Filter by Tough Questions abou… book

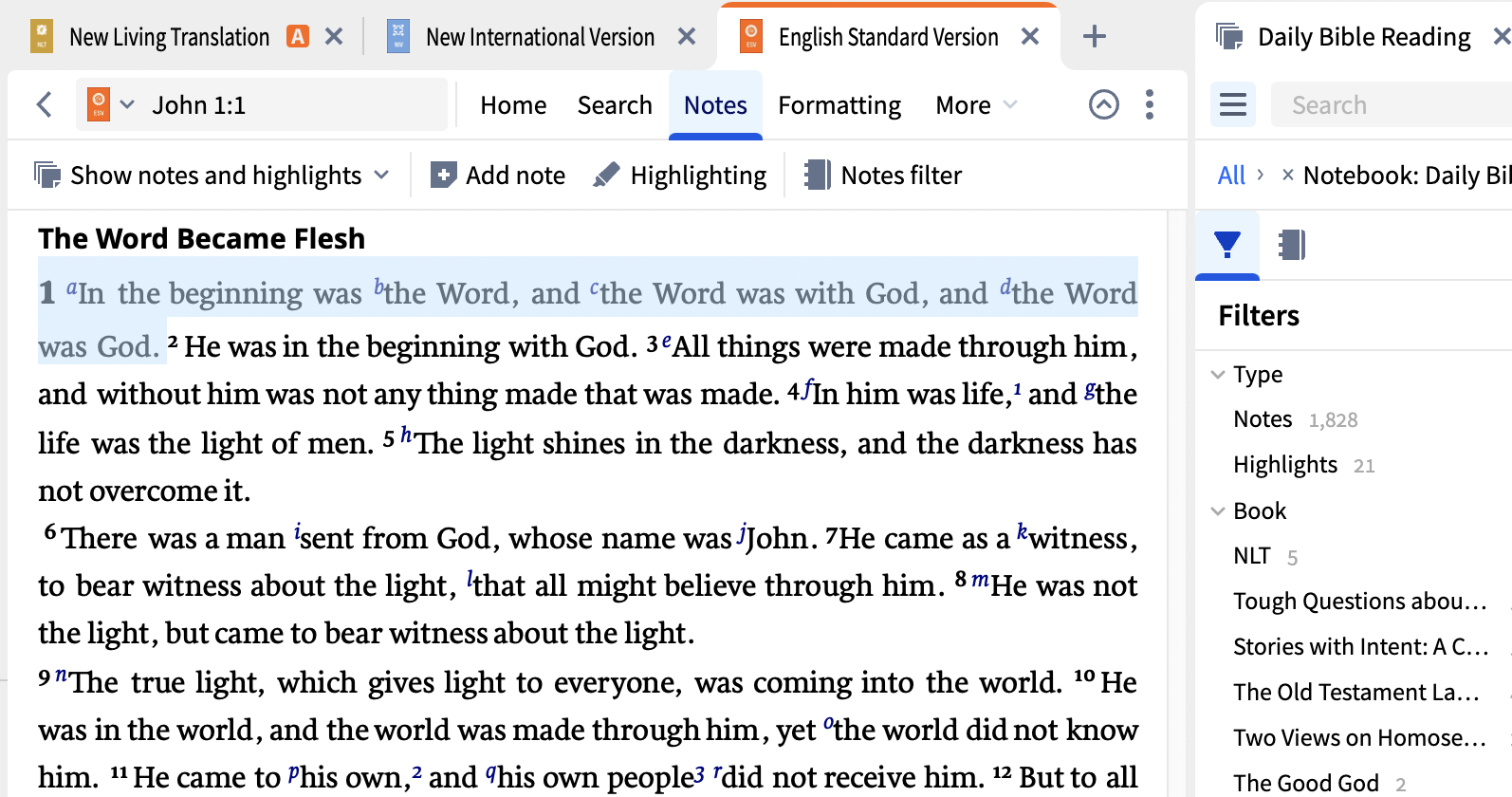tap(1360, 602)
